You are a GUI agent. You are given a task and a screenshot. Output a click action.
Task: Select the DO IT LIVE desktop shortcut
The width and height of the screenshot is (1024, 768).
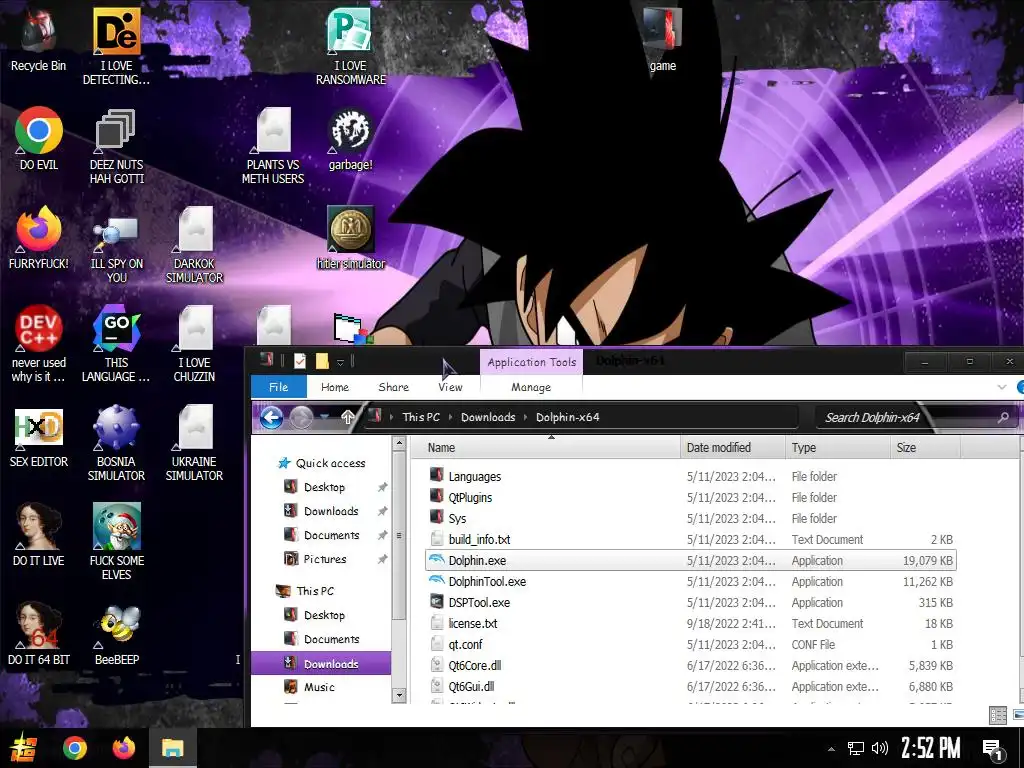click(39, 534)
